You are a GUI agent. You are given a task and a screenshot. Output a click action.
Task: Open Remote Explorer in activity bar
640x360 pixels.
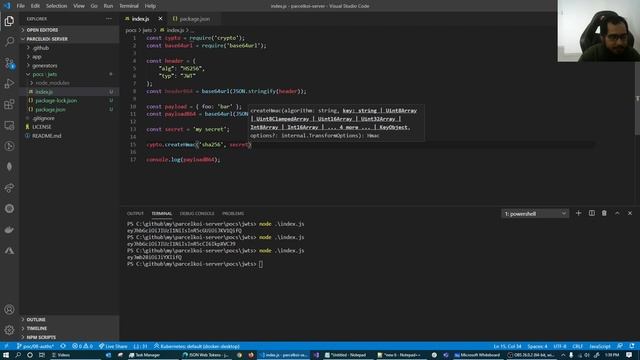click(9, 125)
